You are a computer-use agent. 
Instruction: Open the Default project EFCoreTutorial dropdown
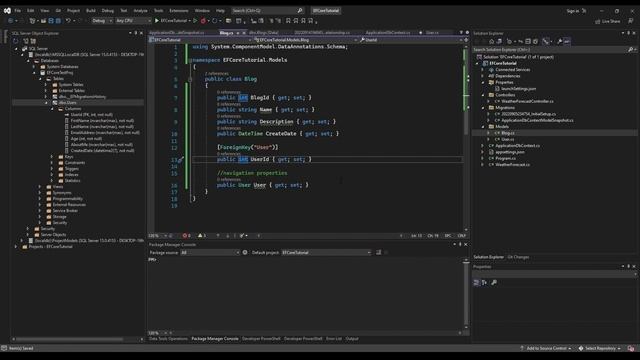pos(327,253)
